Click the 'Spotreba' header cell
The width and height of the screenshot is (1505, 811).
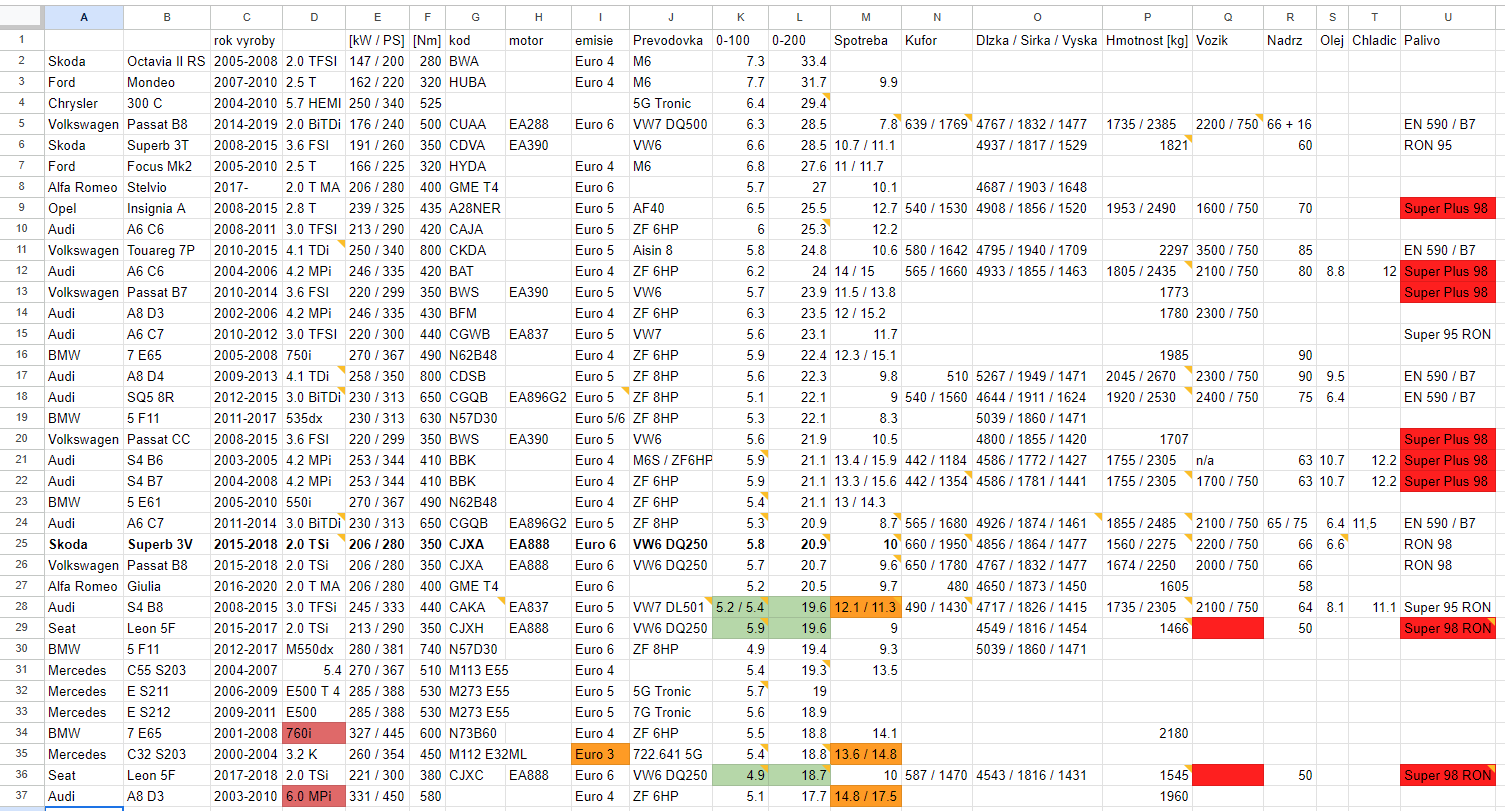coord(866,40)
